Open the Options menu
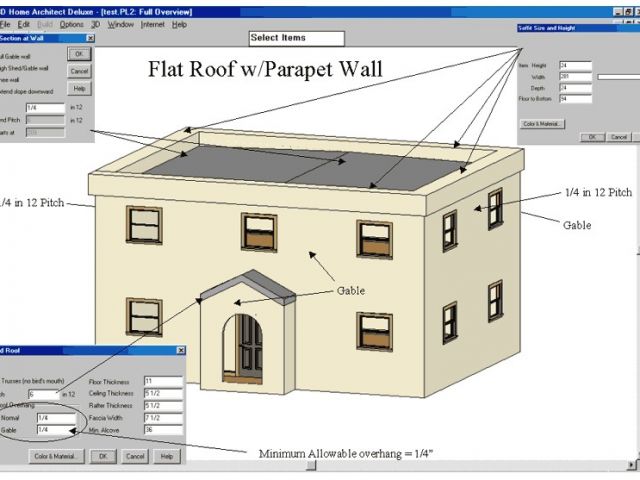 pyautogui.click(x=71, y=23)
